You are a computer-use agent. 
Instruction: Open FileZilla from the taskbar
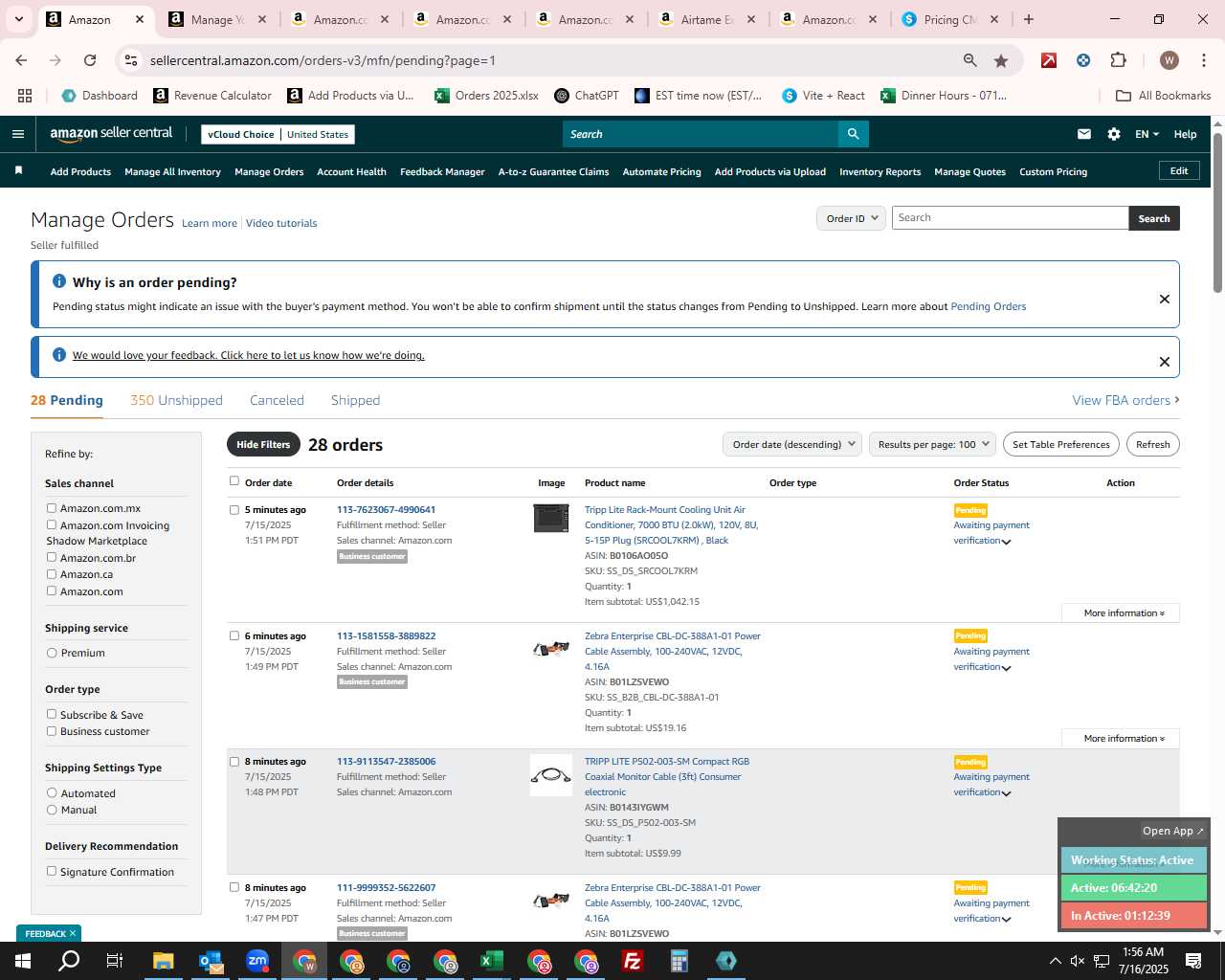[633, 961]
